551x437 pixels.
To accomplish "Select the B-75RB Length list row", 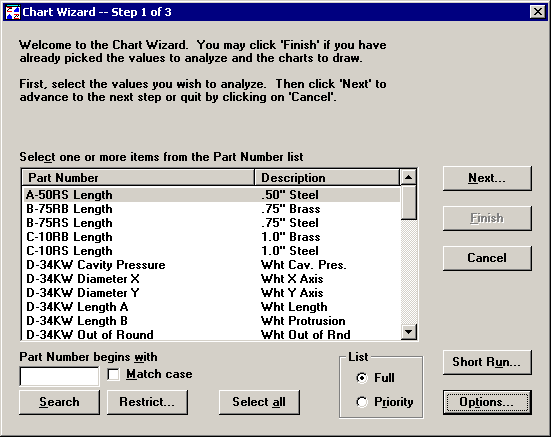I will [x=212, y=209].
